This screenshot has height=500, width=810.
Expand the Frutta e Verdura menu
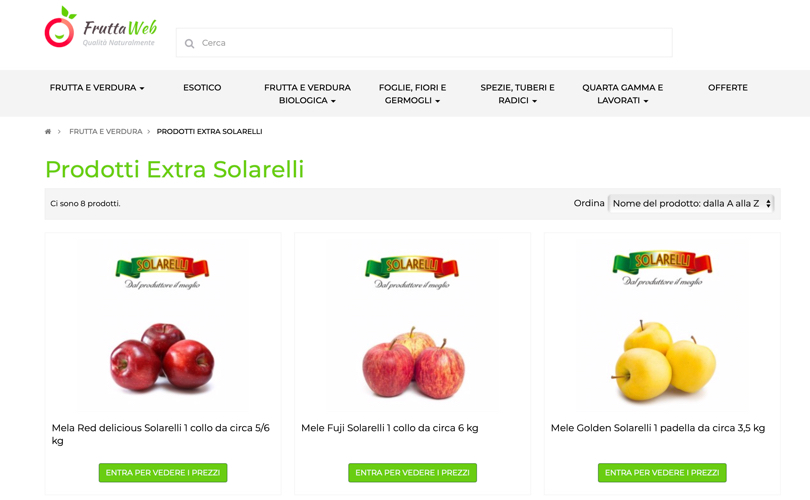pyautogui.click(x=97, y=88)
